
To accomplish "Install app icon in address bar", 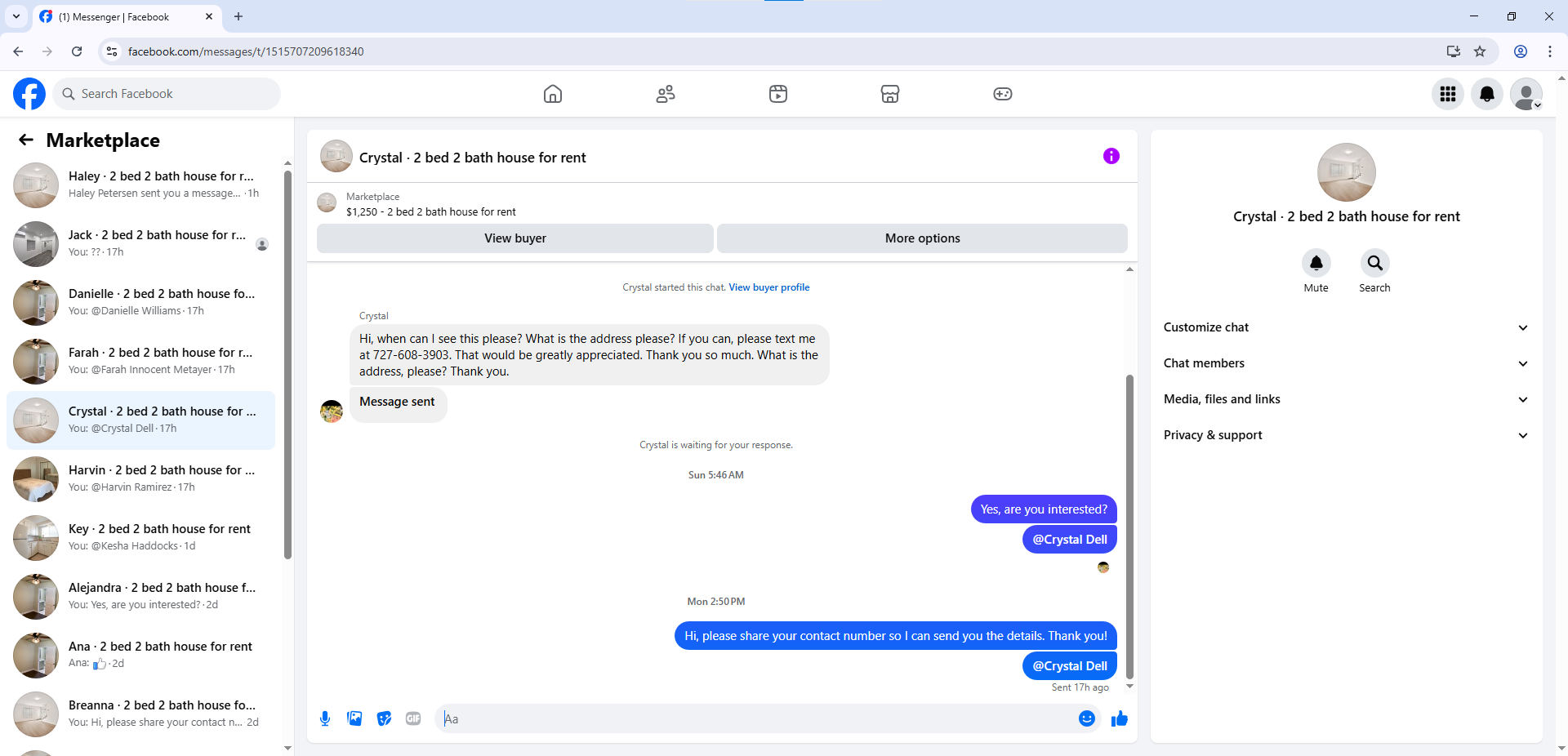I will (x=1454, y=51).
